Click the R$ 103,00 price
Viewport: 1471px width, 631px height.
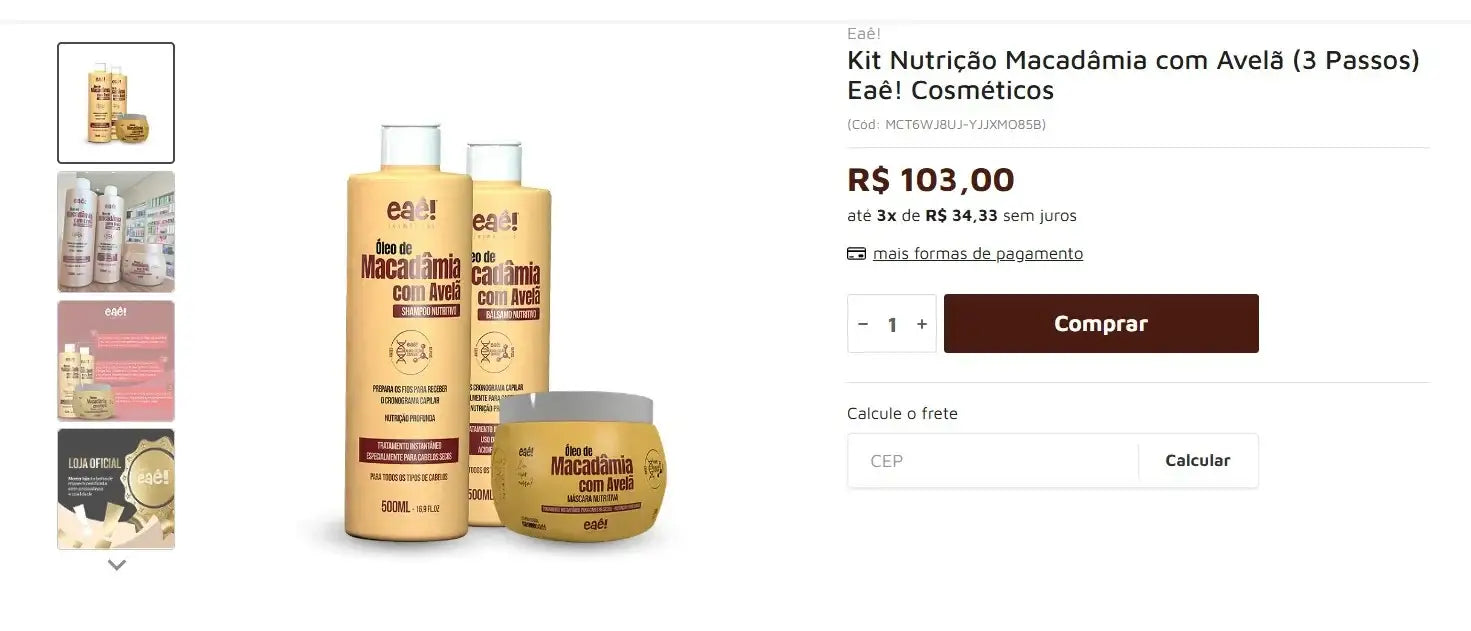931,180
